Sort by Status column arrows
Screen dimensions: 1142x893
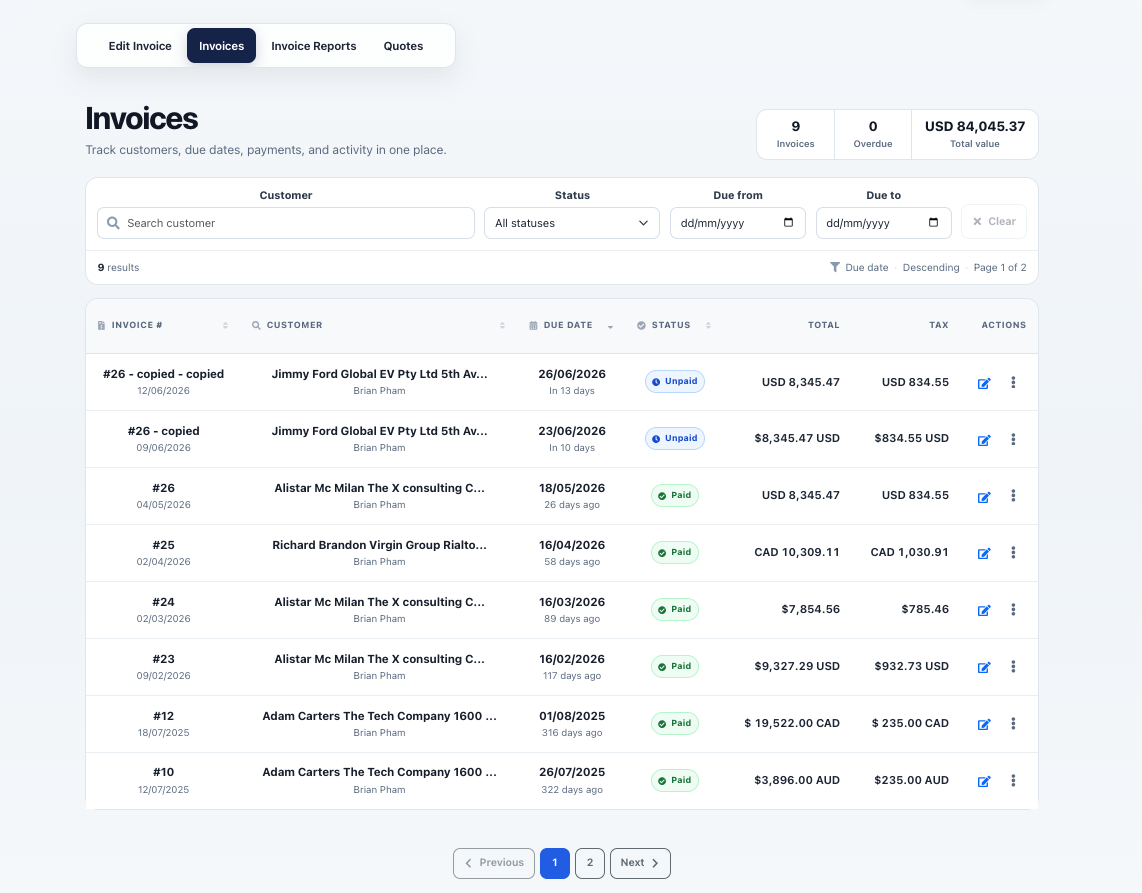click(708, 326)
